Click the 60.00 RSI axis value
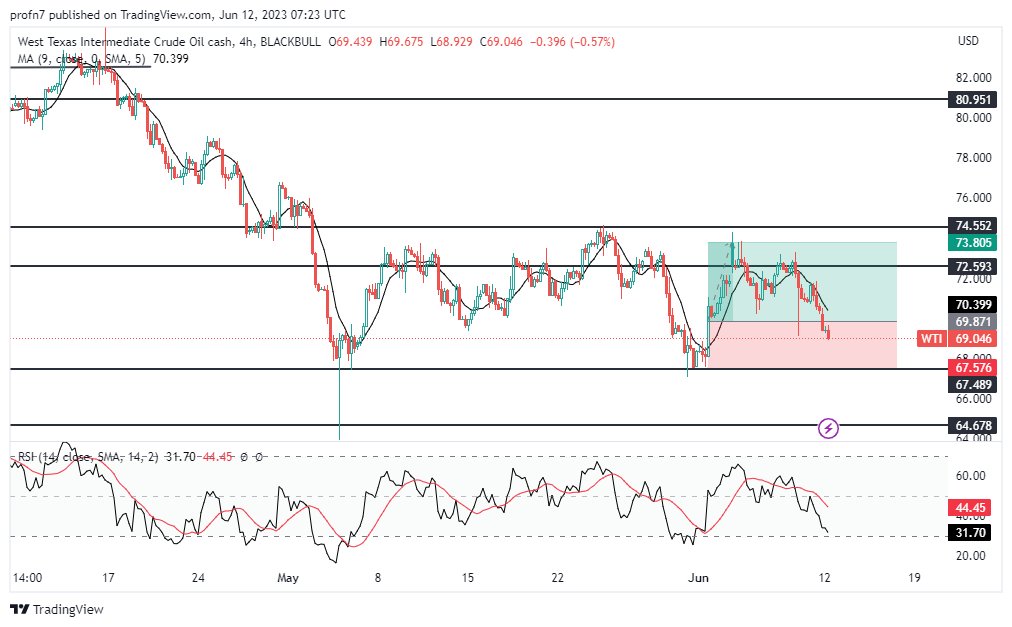The image size is (1012, 627). [x=970, y=476]
